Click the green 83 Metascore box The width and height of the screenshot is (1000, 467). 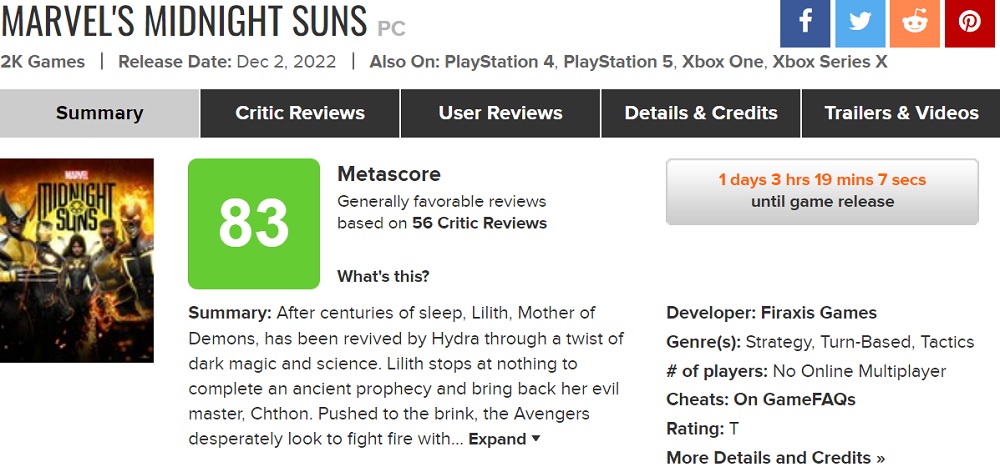coord(254,224)
